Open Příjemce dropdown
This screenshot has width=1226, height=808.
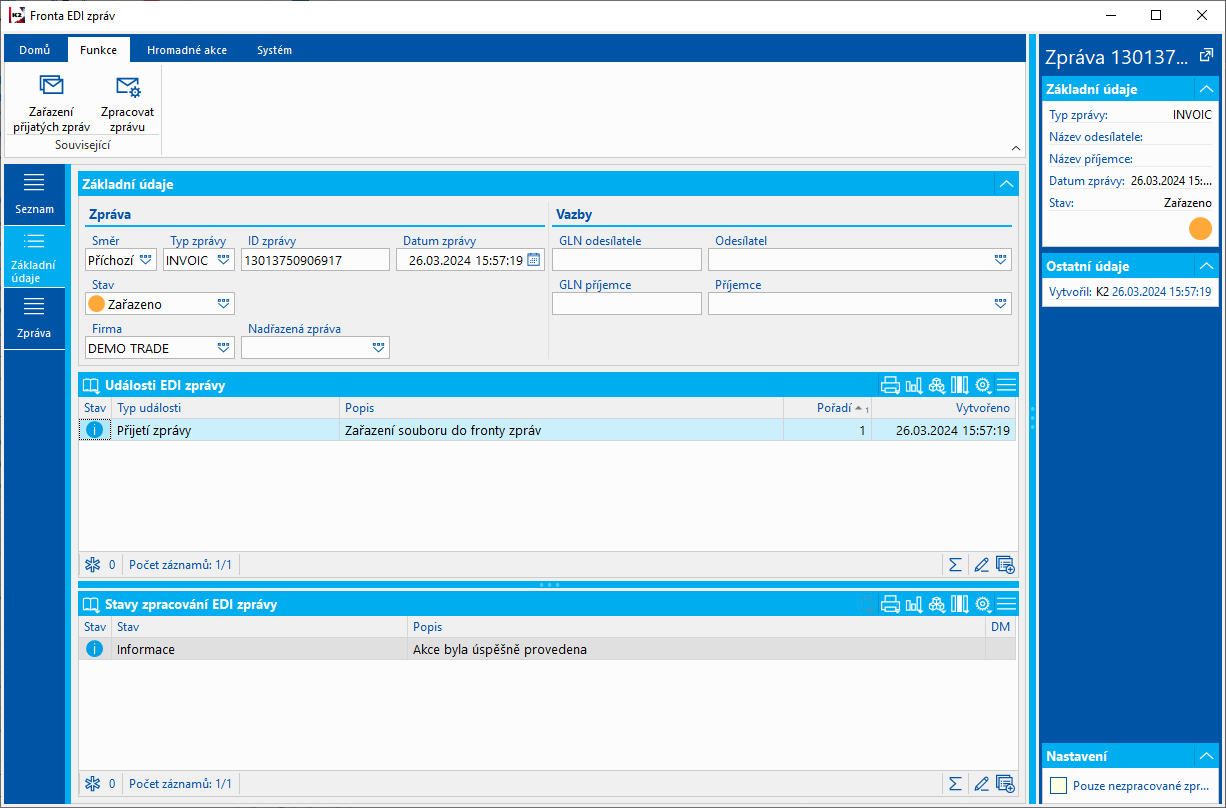[x=1000, y=304]
